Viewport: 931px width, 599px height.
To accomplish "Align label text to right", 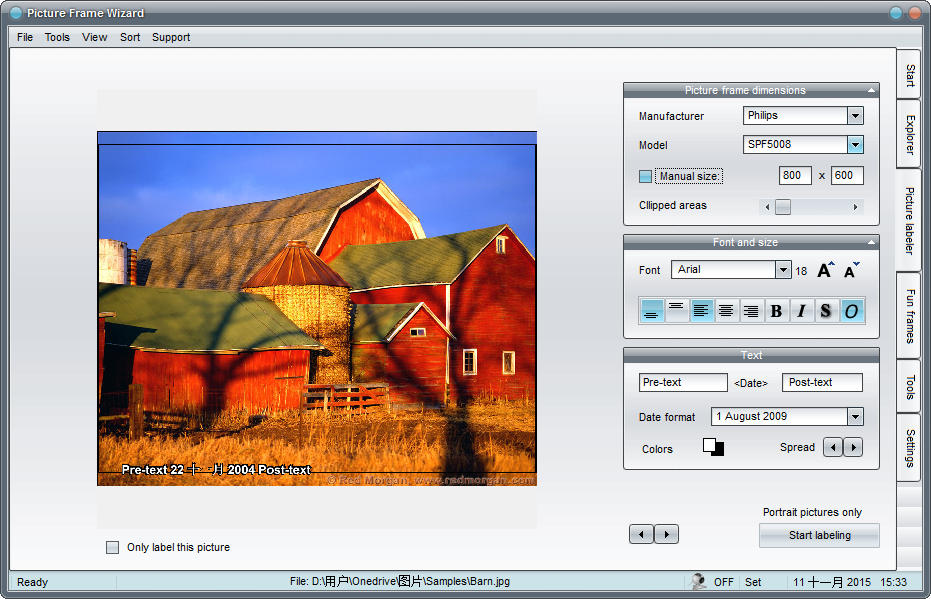I will pos(751,311).
